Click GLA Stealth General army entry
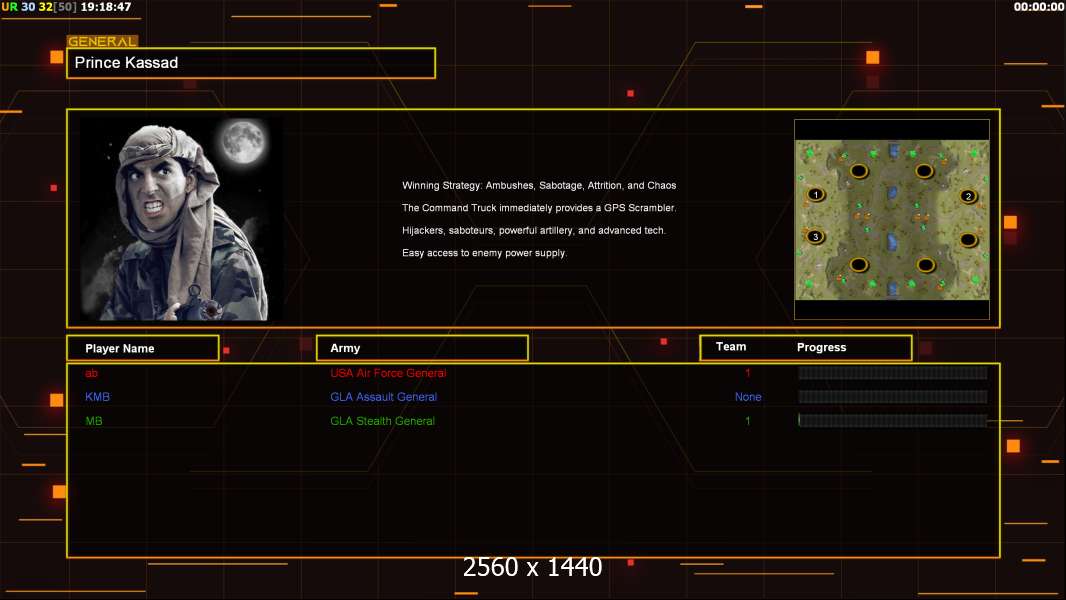The width and height of the screenshot is (1066, 600). 382,421
